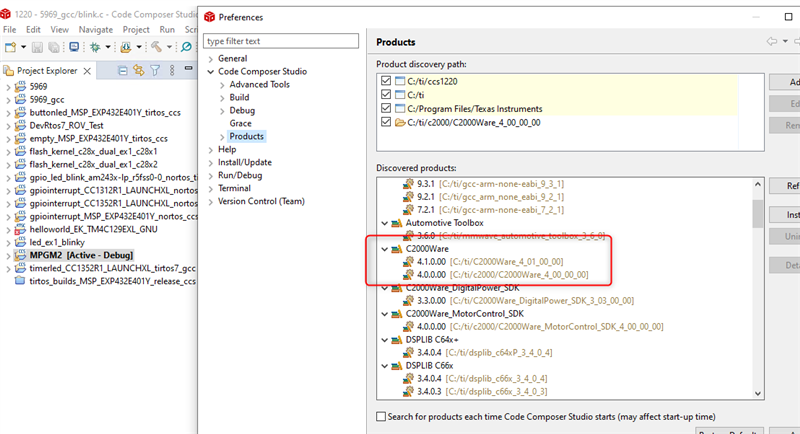Toggle the C2000Ware_4_00_00_00 path checkbox

[x=386, y=122]
